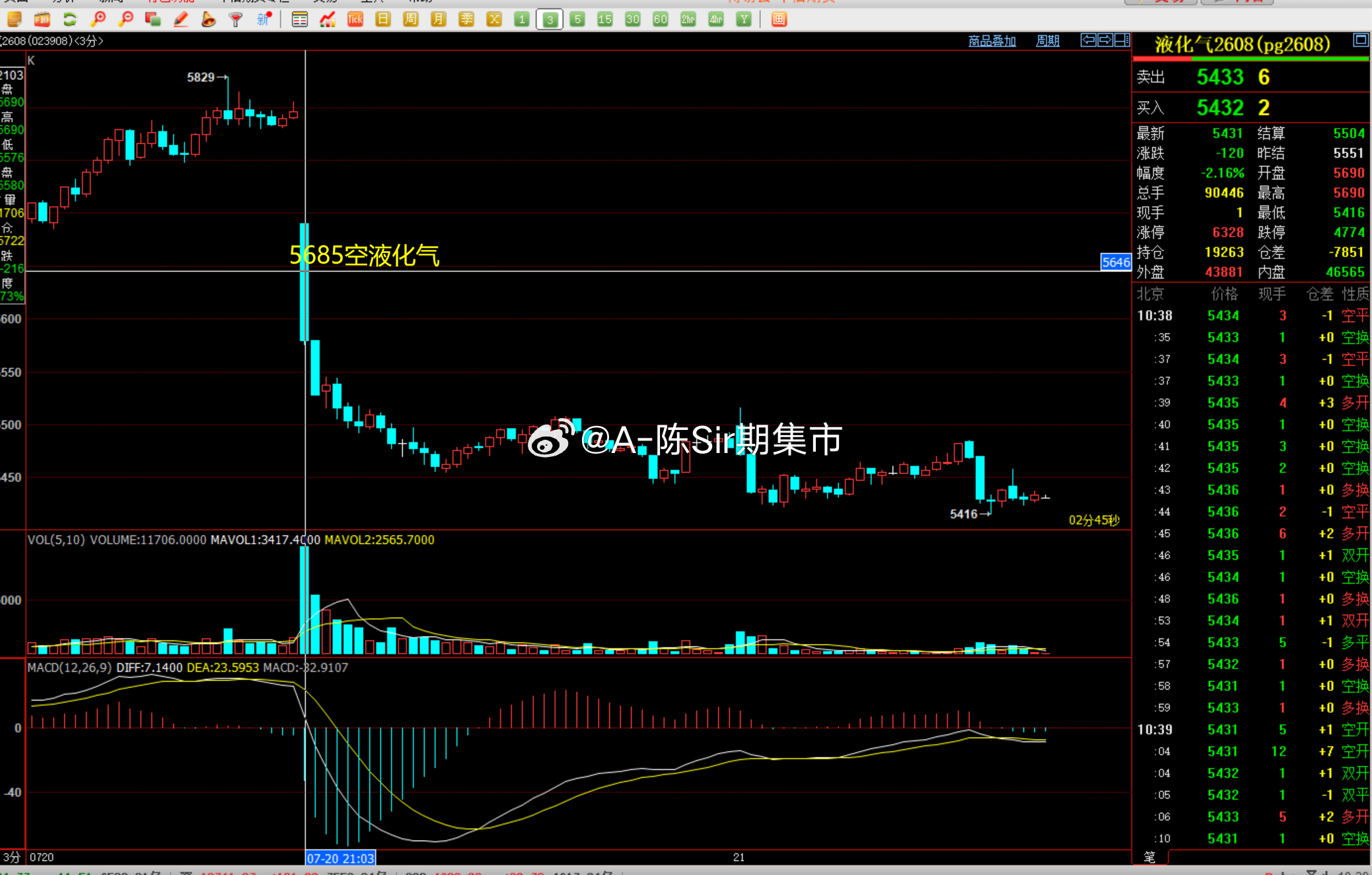Click the 新 news icon
Viewport: 1372px width, 875px height.
click(x=264, y=19)
